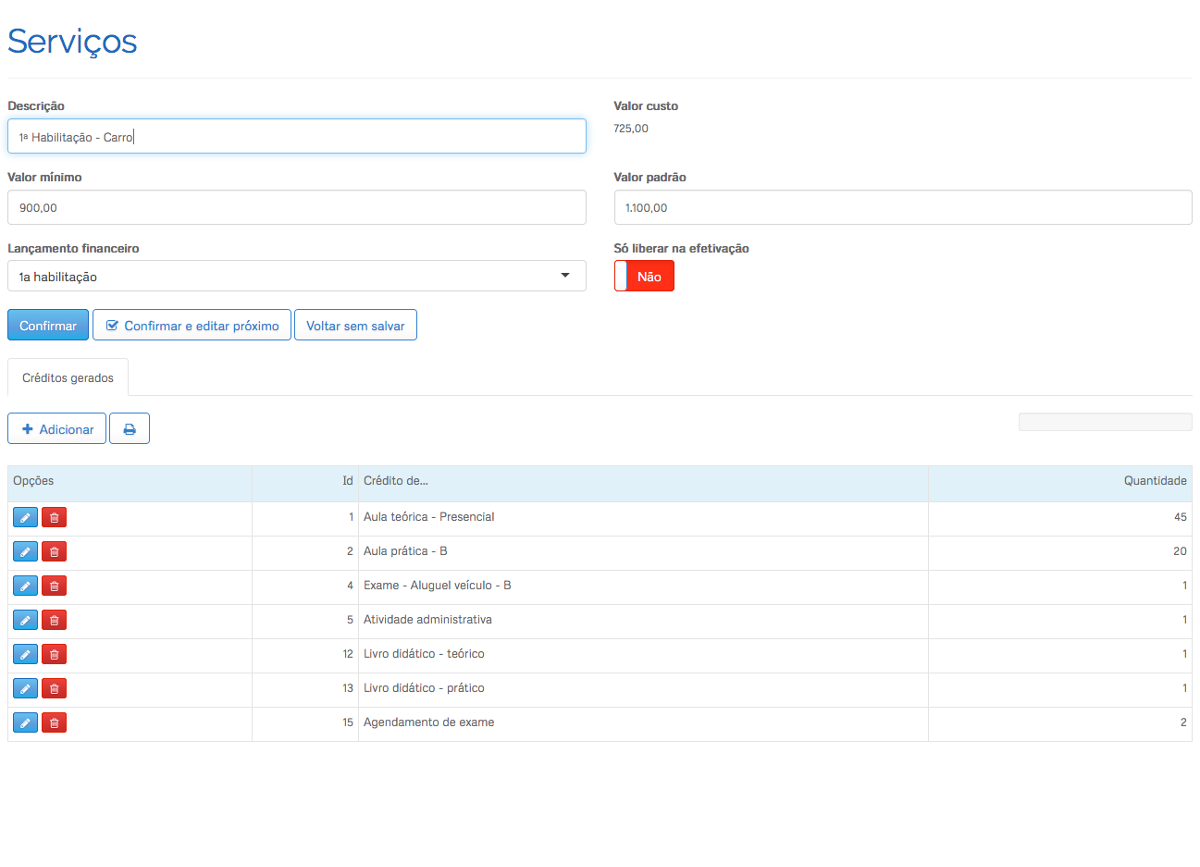This screenshot has height=867, width=1200.
Task: Delete the Agendamento de exame credit
Action: 54,722
